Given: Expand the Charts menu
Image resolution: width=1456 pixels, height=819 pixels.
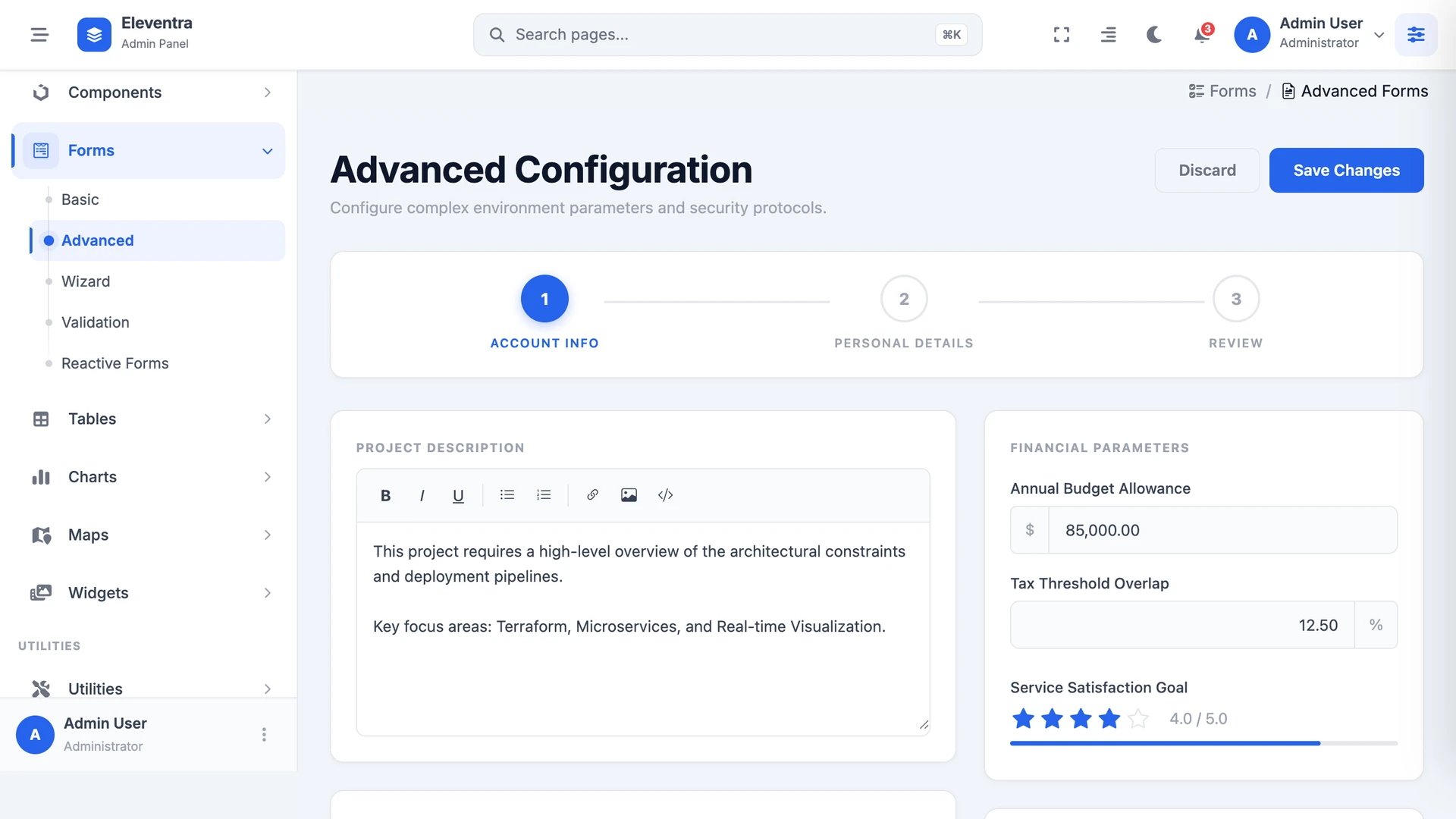Looking at the screenshot, I should [149, 477].
